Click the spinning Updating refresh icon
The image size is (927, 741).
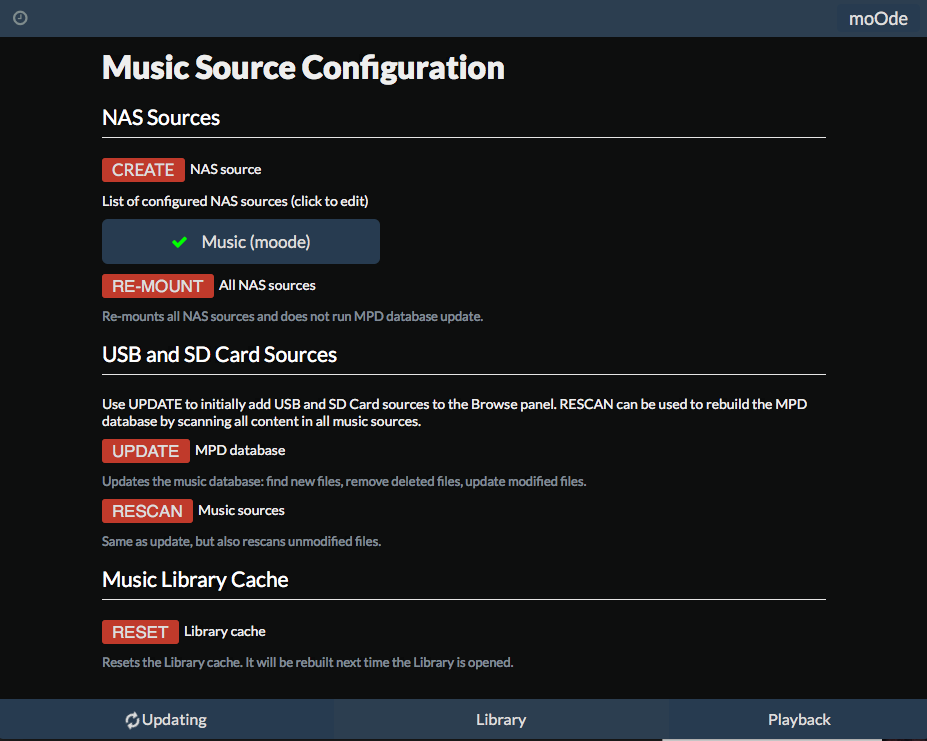(132, 720)
